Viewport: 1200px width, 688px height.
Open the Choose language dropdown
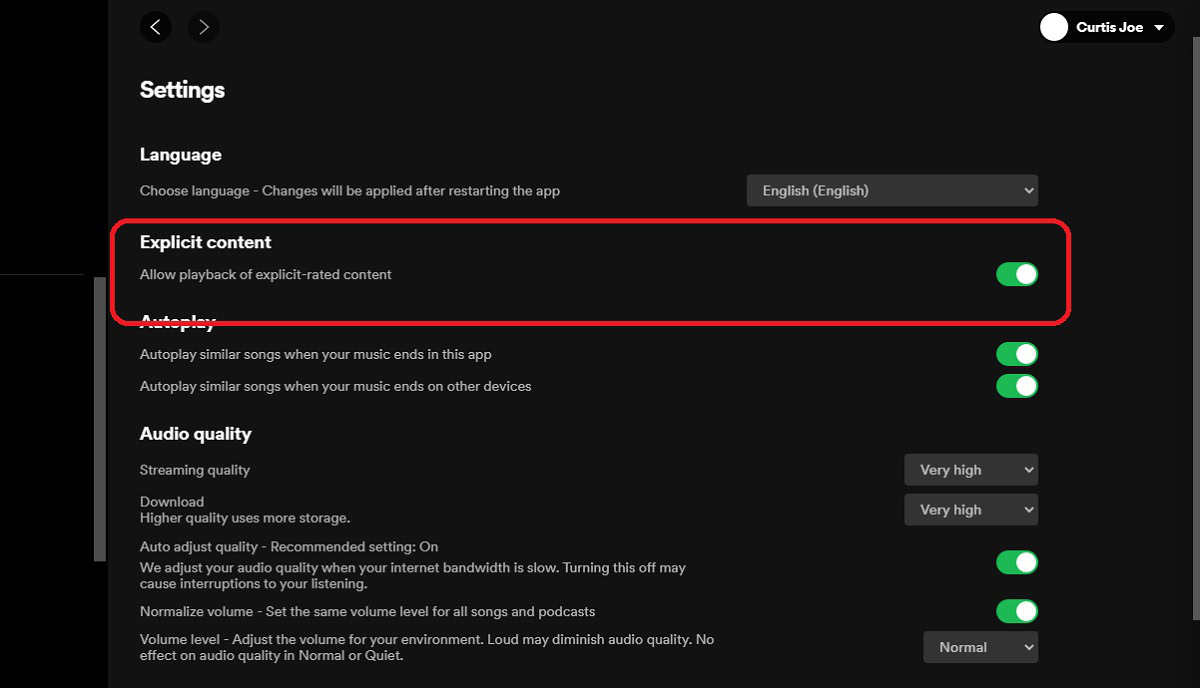892,190
